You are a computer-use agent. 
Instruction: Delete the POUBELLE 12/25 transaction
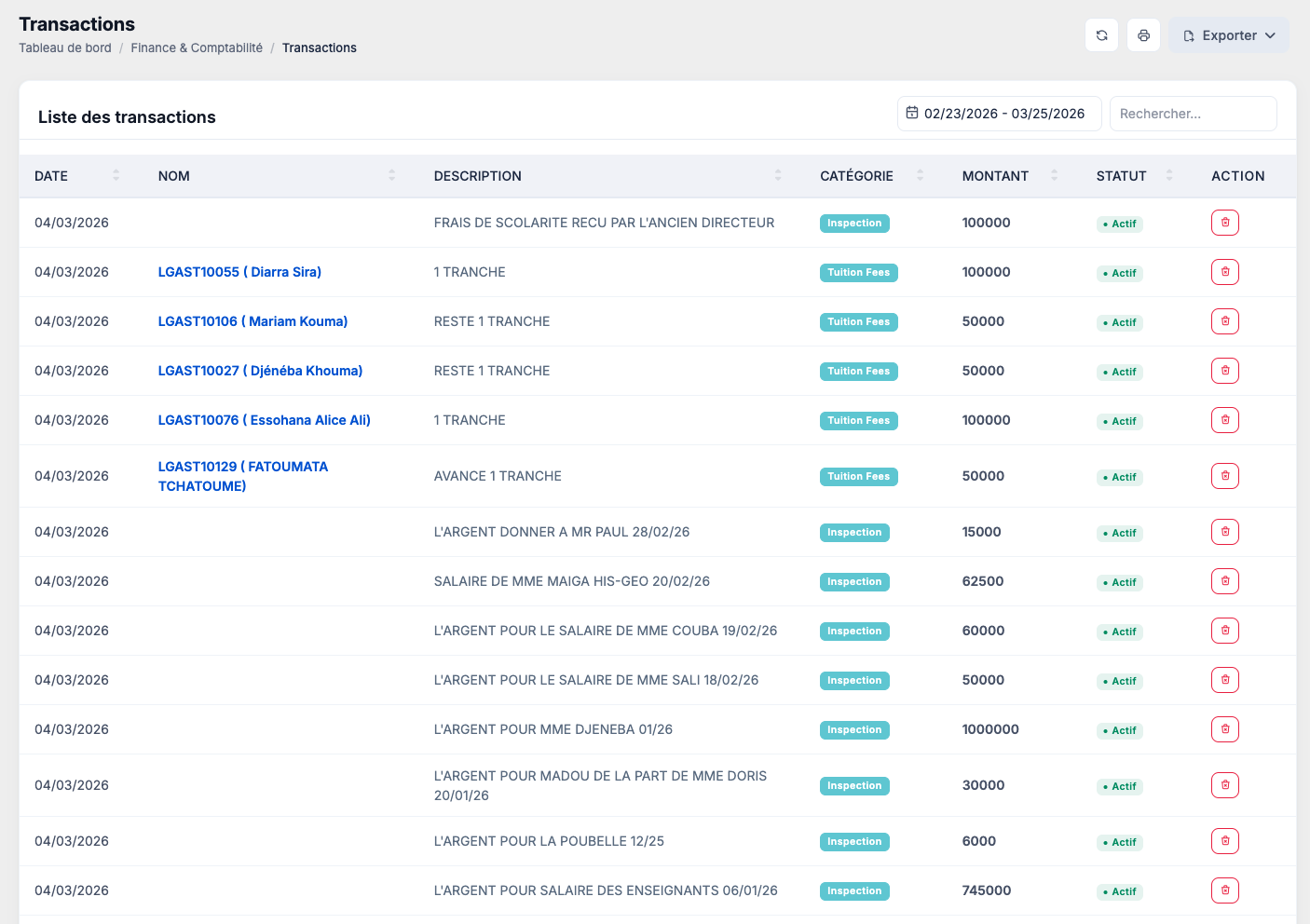(1224, 841)
